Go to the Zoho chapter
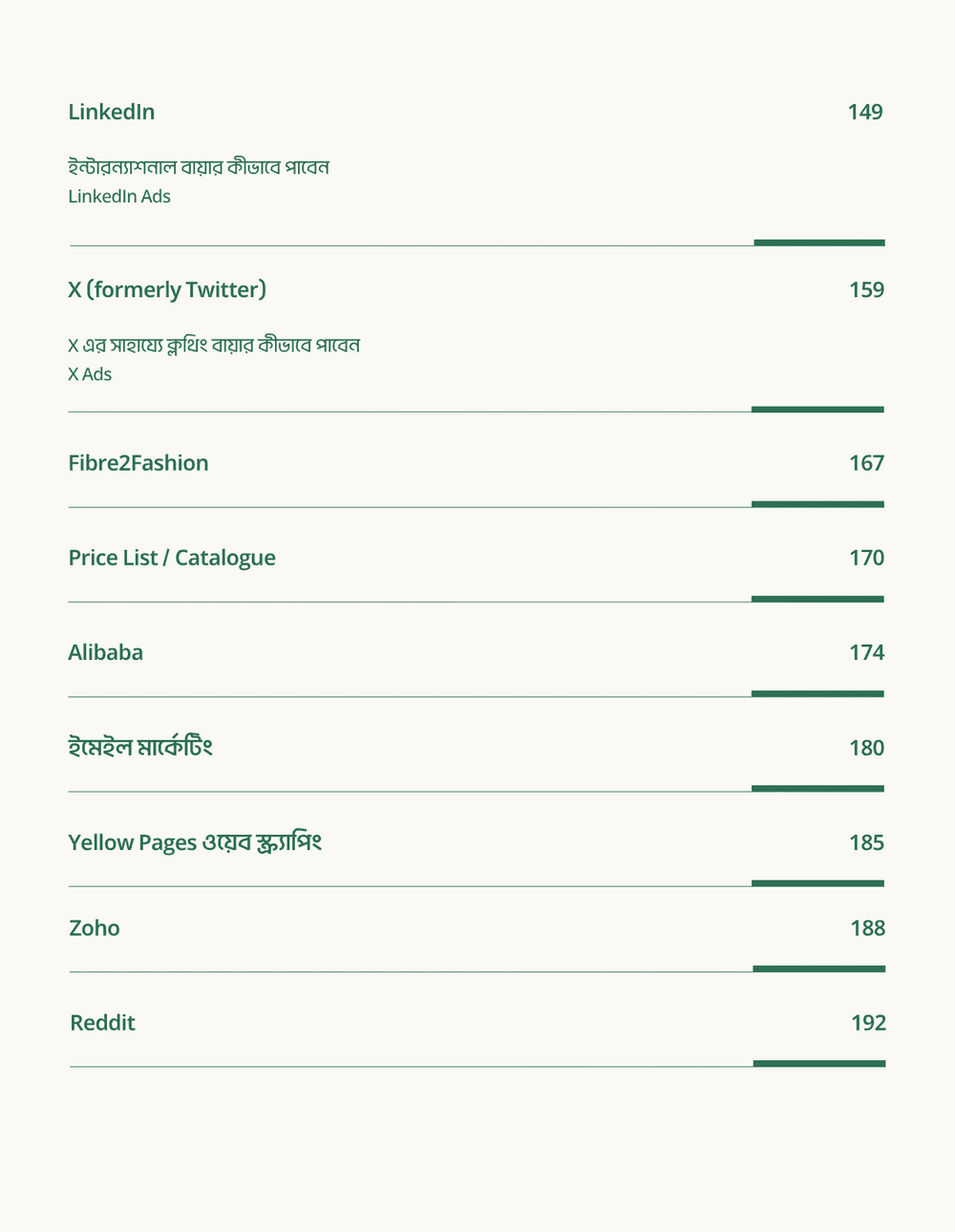Image resolution: width=955 pixels, height=1232 pixels. (x=95, y=928)
